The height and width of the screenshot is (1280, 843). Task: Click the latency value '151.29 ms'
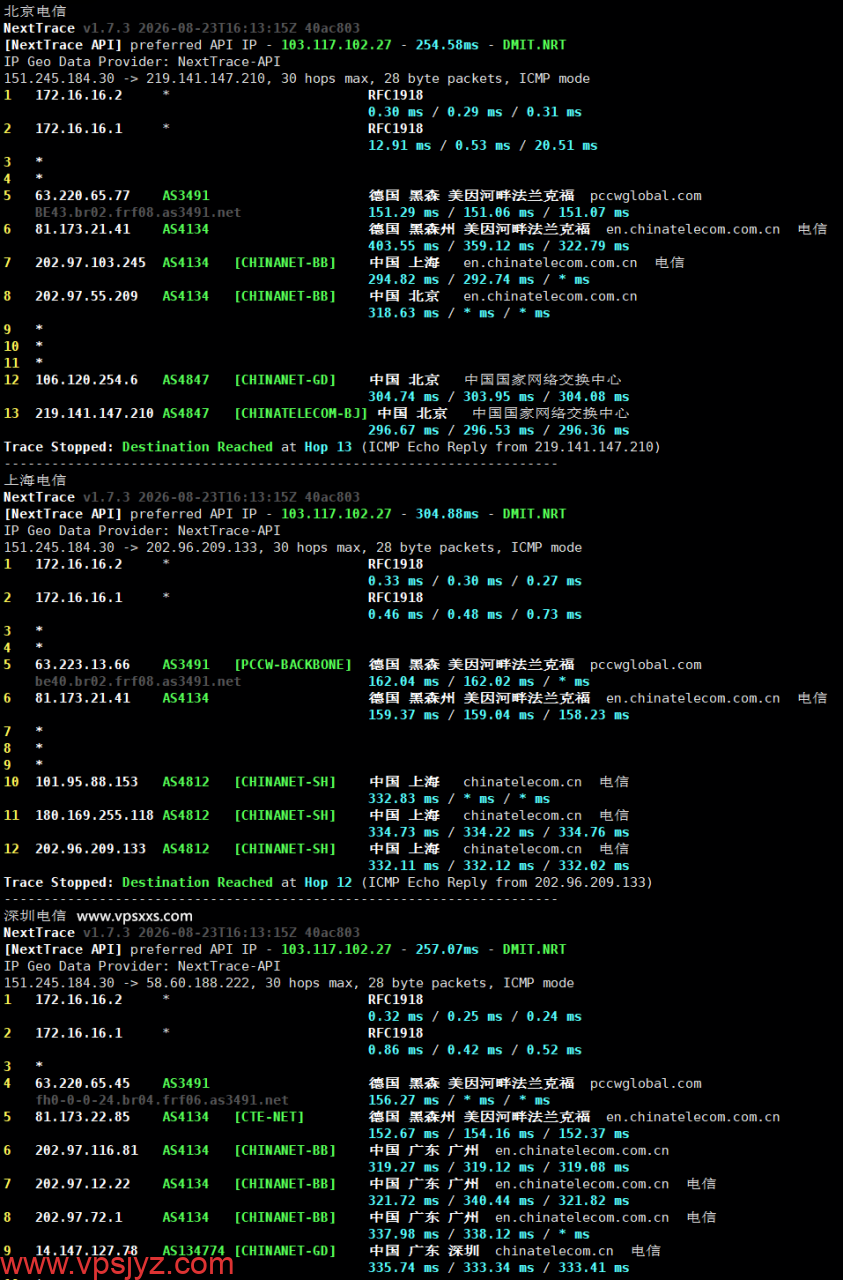tap(404, 212)
